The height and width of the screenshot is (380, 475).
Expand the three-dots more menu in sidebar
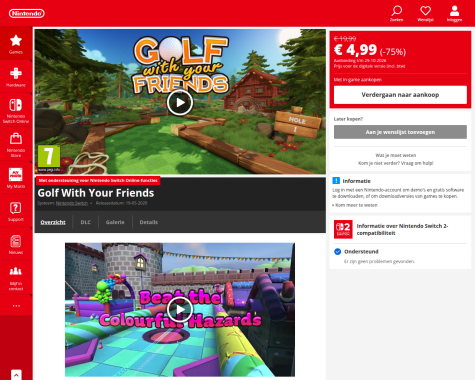(16, 306)
